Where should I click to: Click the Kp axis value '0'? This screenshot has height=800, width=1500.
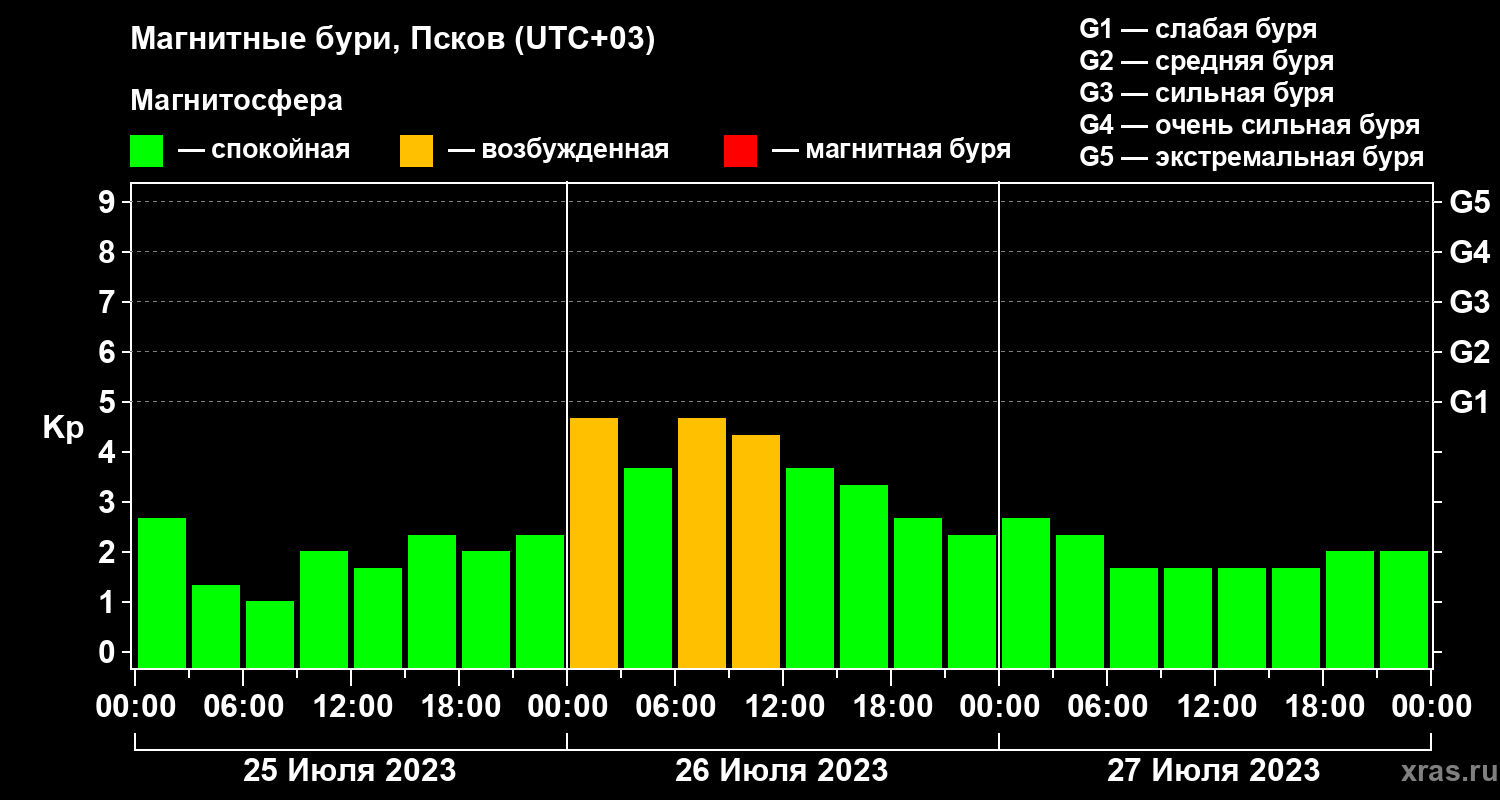109,652
